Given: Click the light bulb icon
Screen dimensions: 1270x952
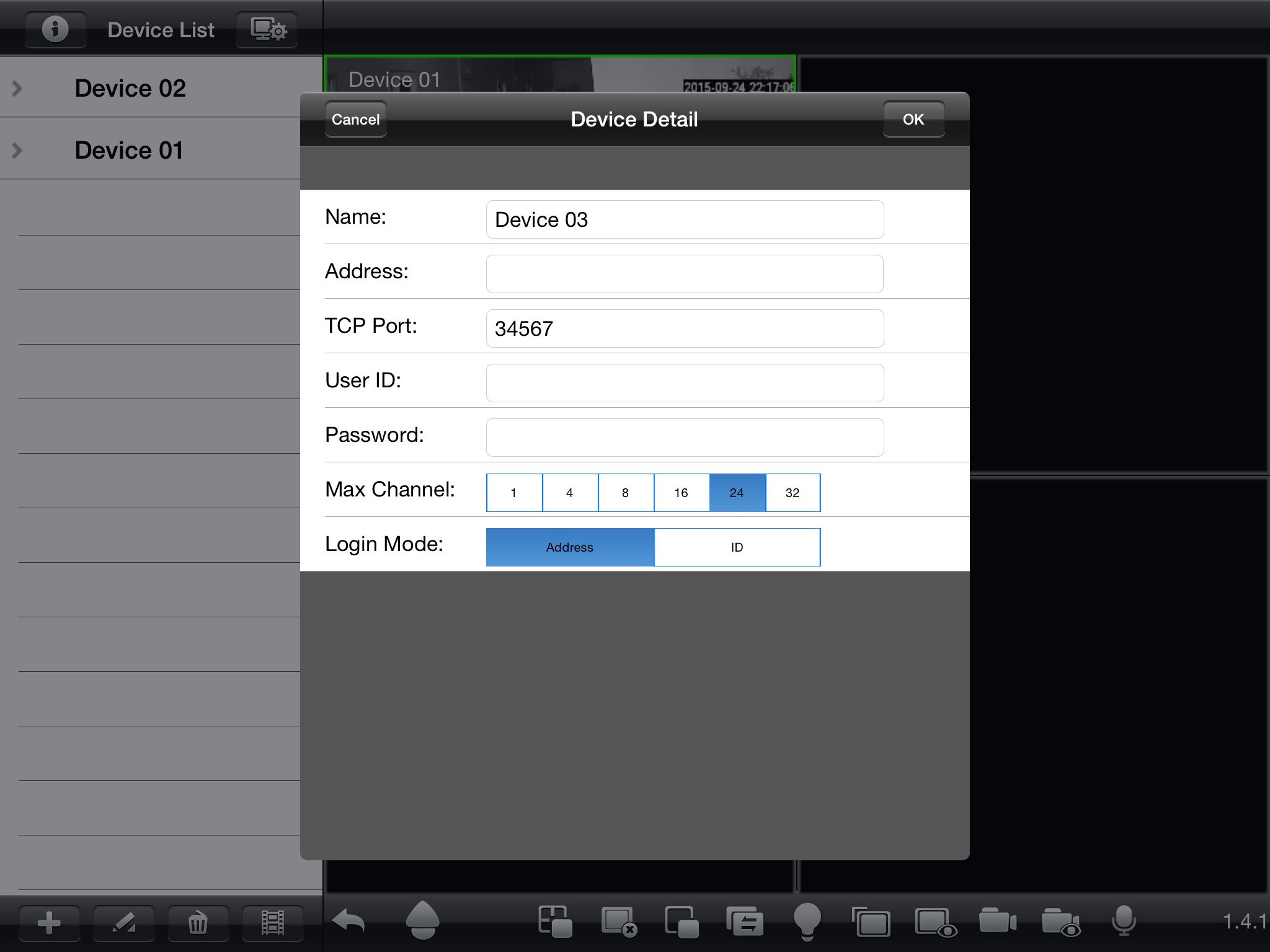Looking at the screenshot, I should tap(807, 921).
